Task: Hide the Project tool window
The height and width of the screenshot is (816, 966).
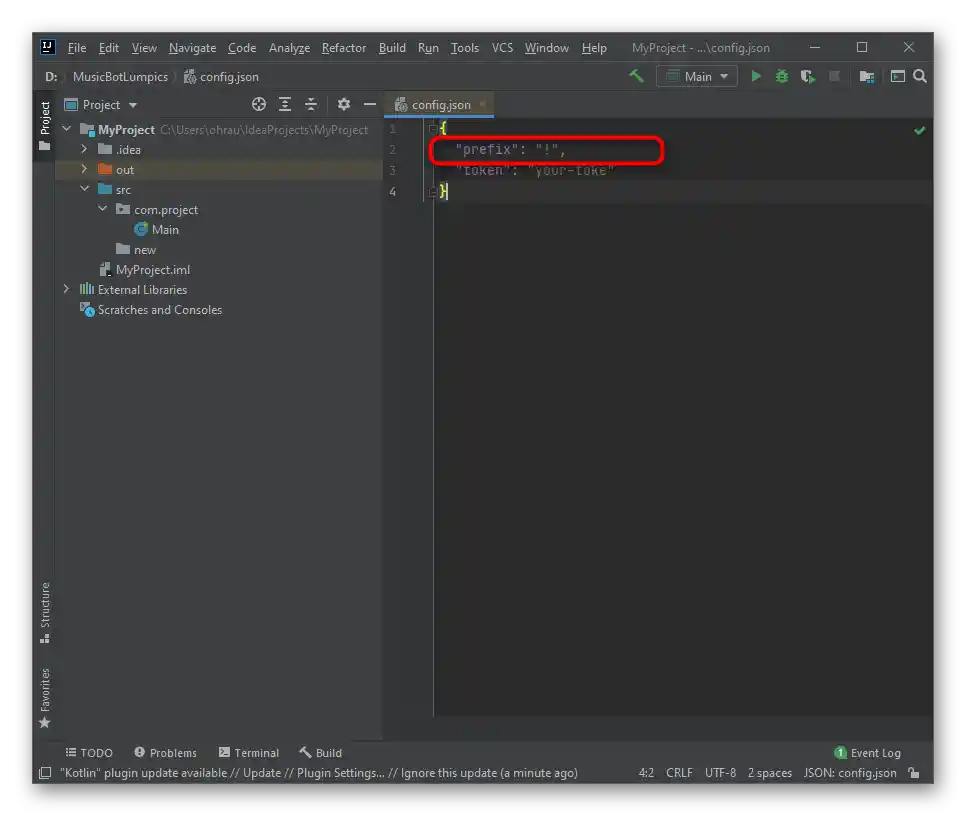Action: point(369,104)
